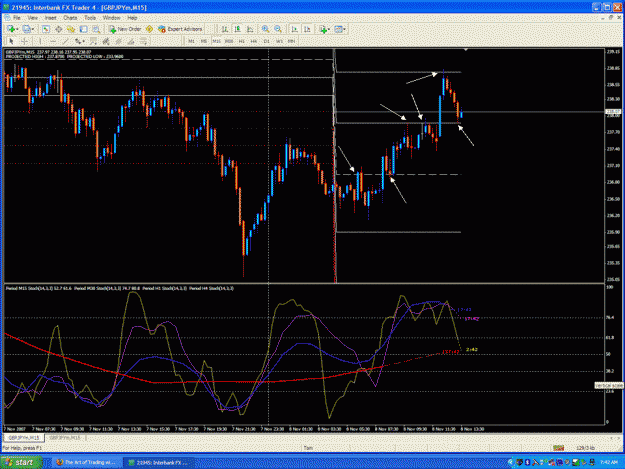The height and width of the screenshot is (469, 625).
Task: Switch to the MN timeframe
Action: pos(292,41)
